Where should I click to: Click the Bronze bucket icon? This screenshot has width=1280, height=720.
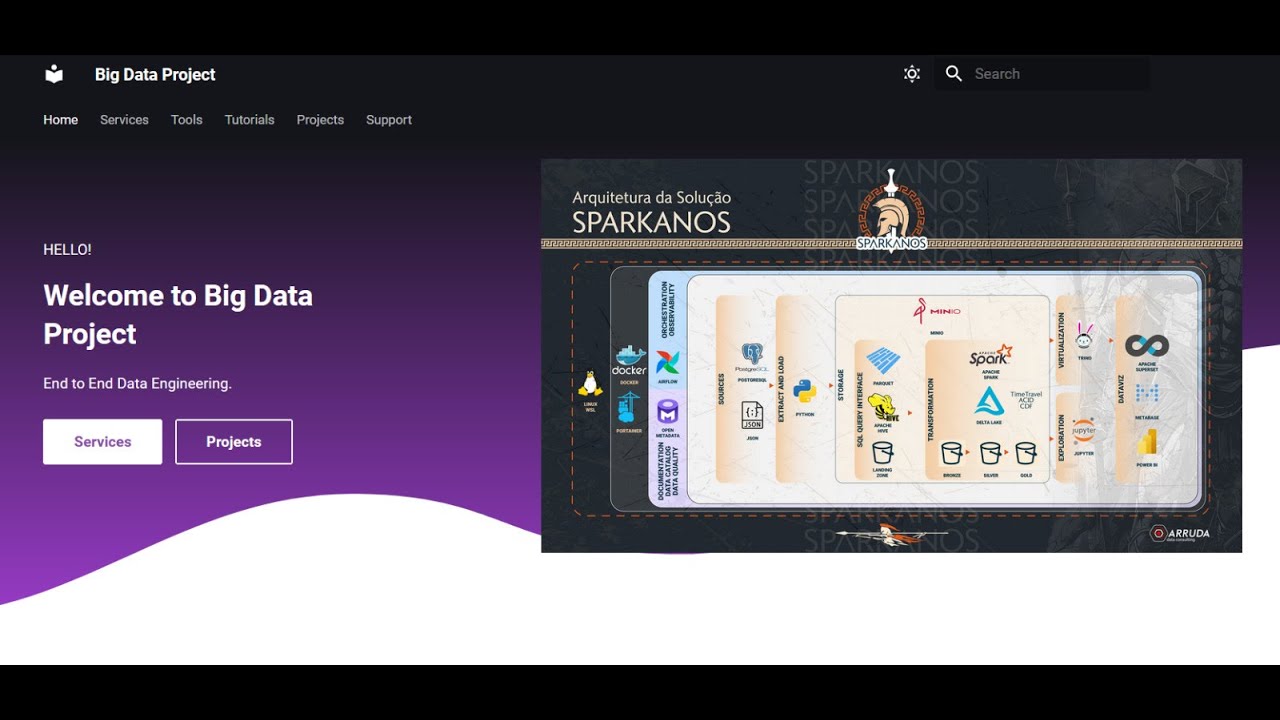[952, 453]
